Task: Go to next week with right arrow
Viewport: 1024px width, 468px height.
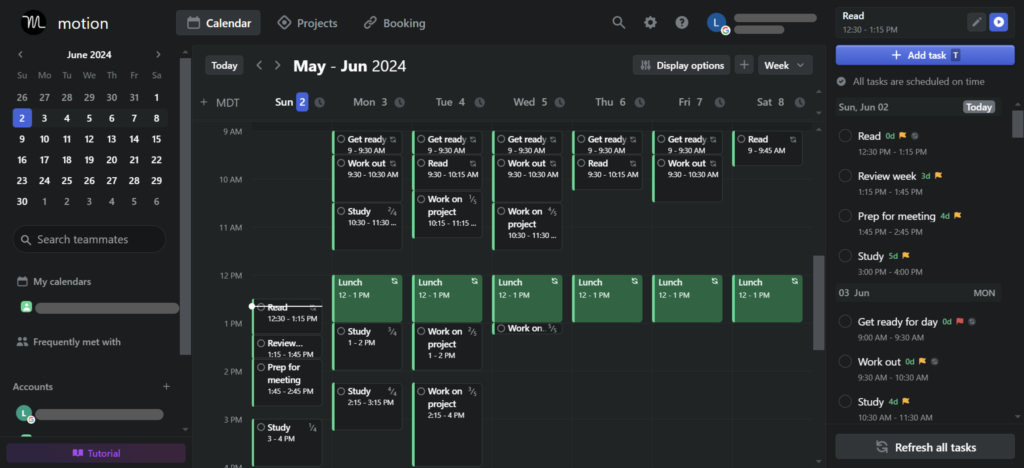Action: tap(278, 65)
